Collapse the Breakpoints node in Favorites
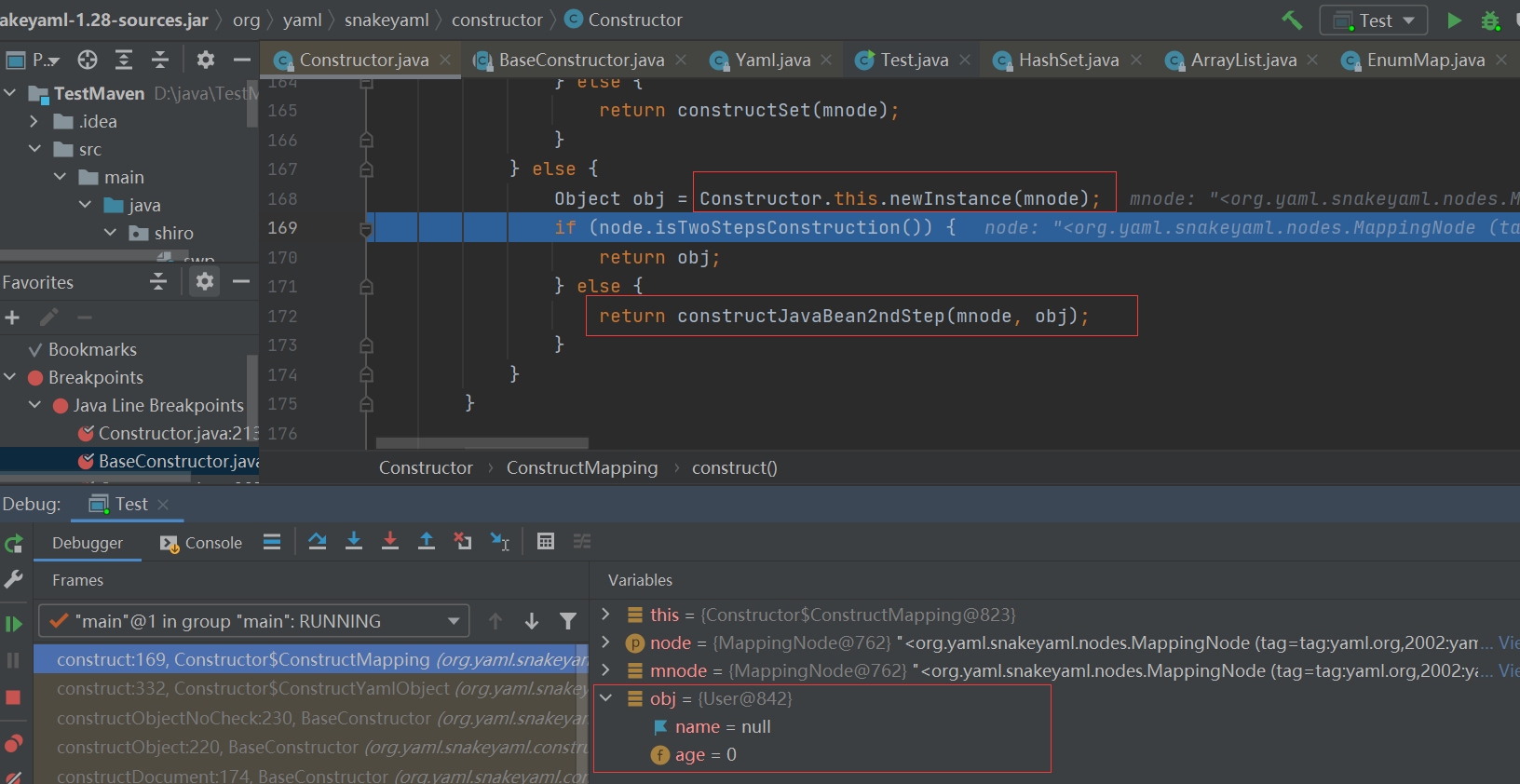 click(x=10, y=377)
